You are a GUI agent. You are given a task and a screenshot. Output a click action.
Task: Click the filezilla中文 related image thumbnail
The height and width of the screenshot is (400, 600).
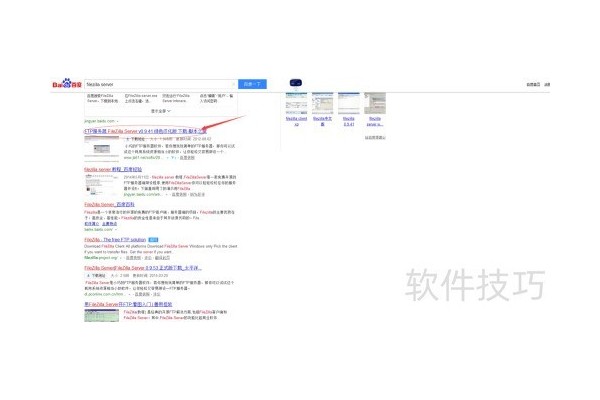pyautogui.click(x=323, y=103)
